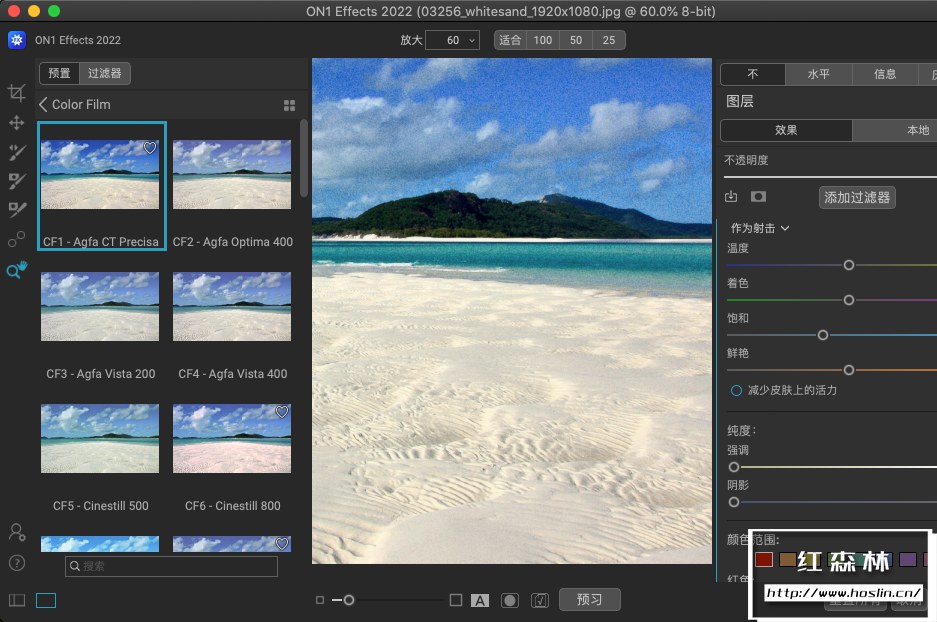Screen dimensions: 937x622
Task: Toggle heart on CF6 Cinestill 800 preset
Action: tap(282, 412)
